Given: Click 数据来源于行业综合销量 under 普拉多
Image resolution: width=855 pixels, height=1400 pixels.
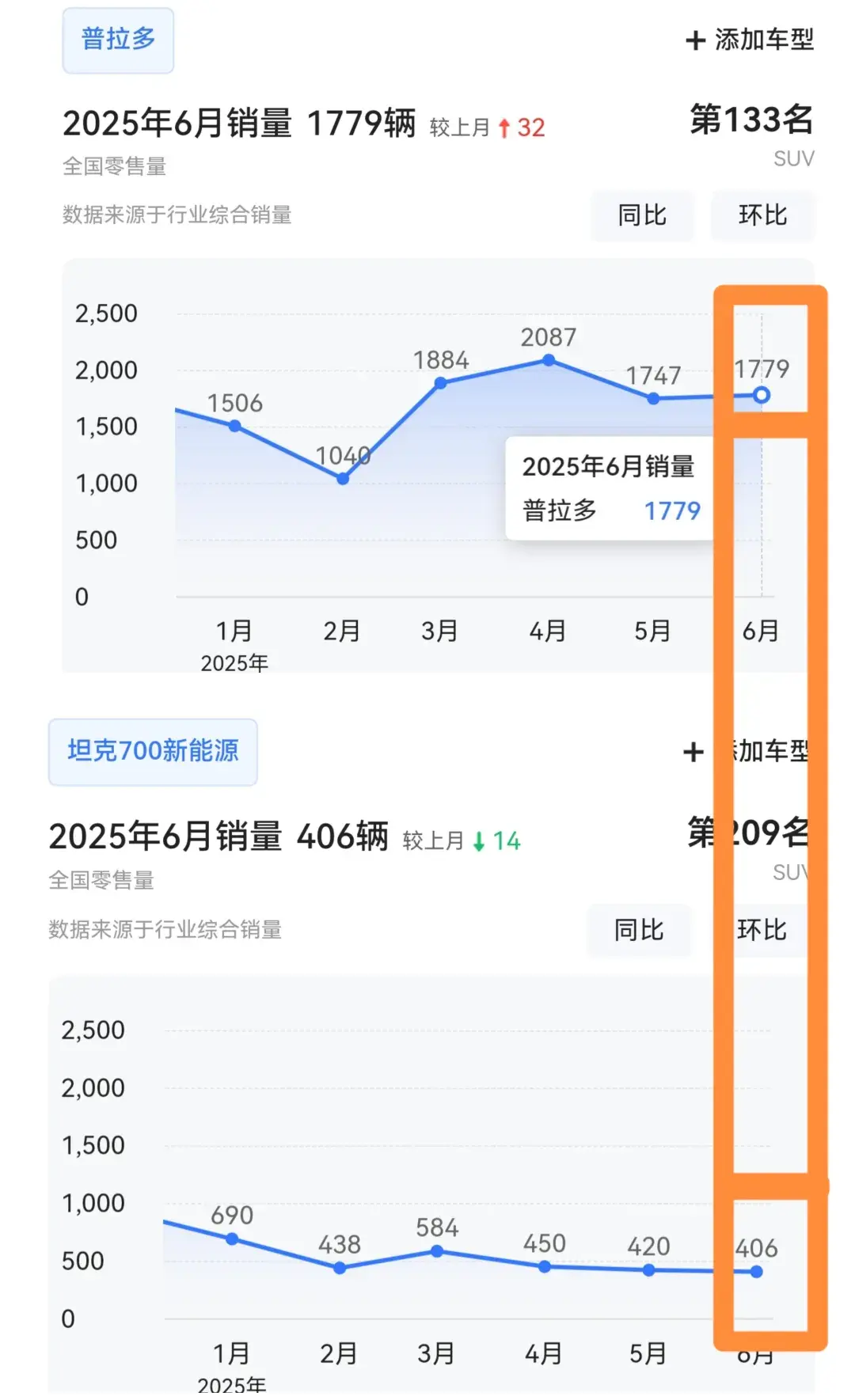Looking at the screenshot, I should [177, 214].
